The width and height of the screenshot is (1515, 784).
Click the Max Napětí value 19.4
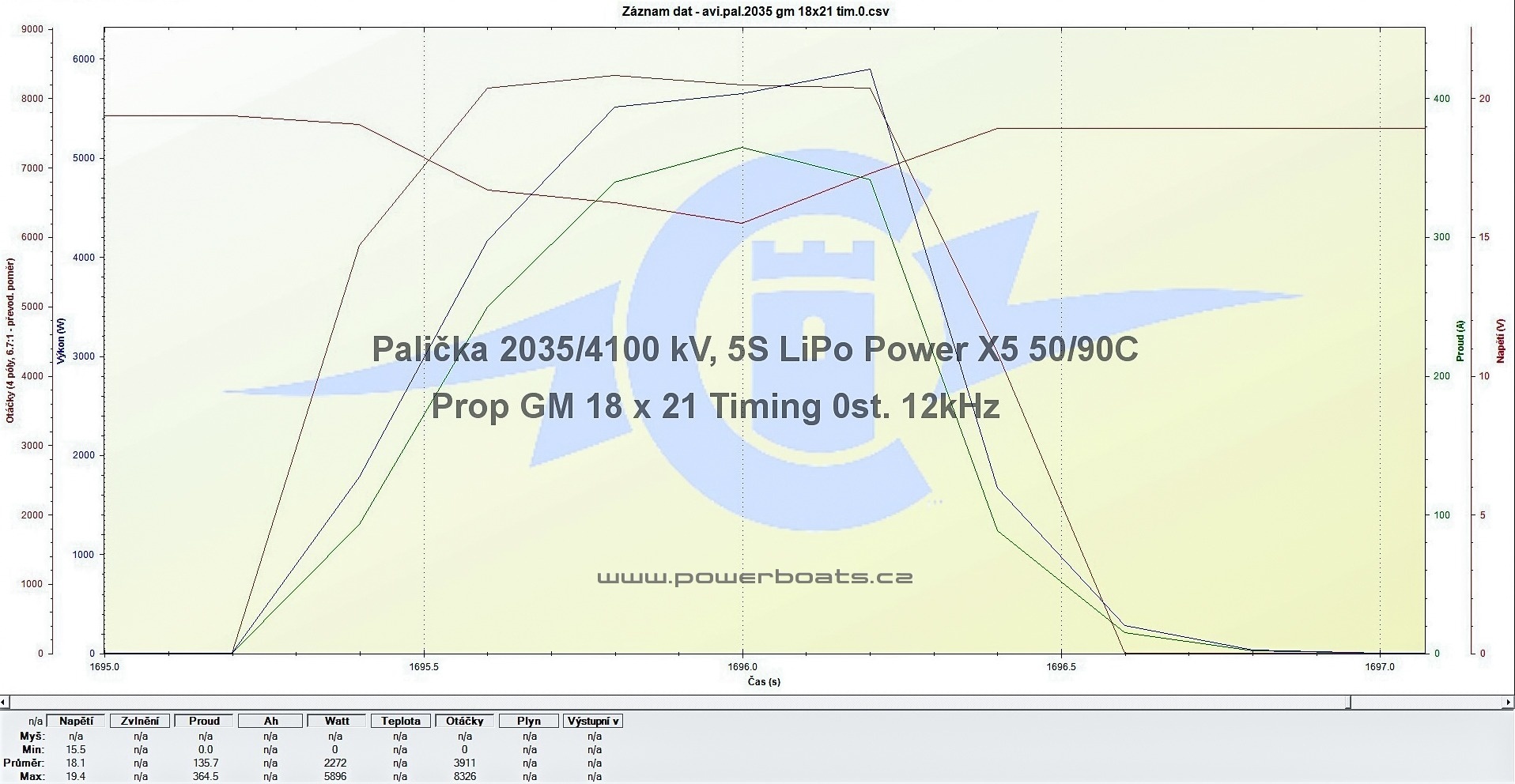pyautogui.click(x=77, y=776)
